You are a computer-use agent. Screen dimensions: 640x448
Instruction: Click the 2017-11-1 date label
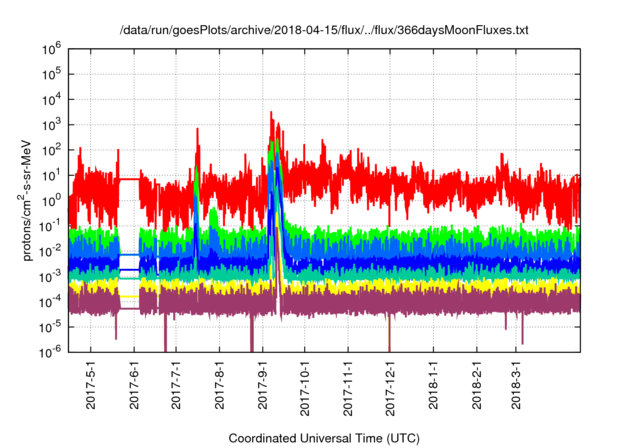point(348,389)
